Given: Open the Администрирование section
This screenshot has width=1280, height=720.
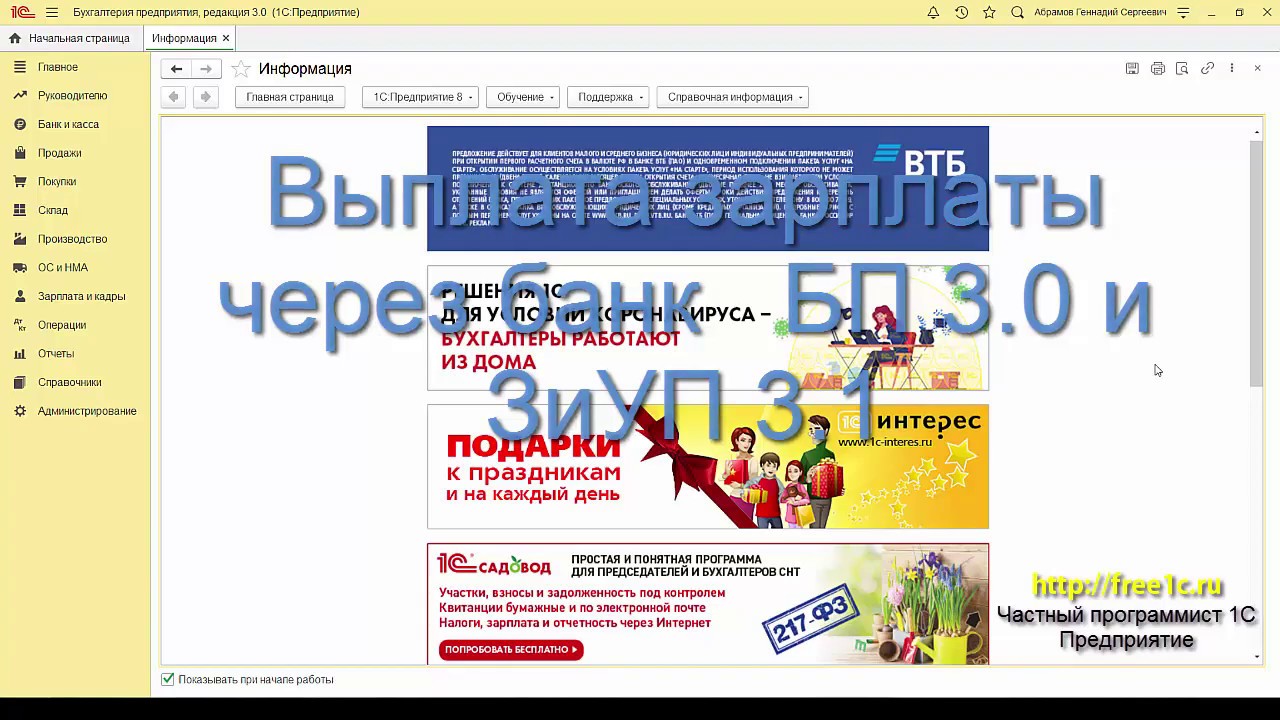Looking at the screenshot, I should click(x=87, y=411).
